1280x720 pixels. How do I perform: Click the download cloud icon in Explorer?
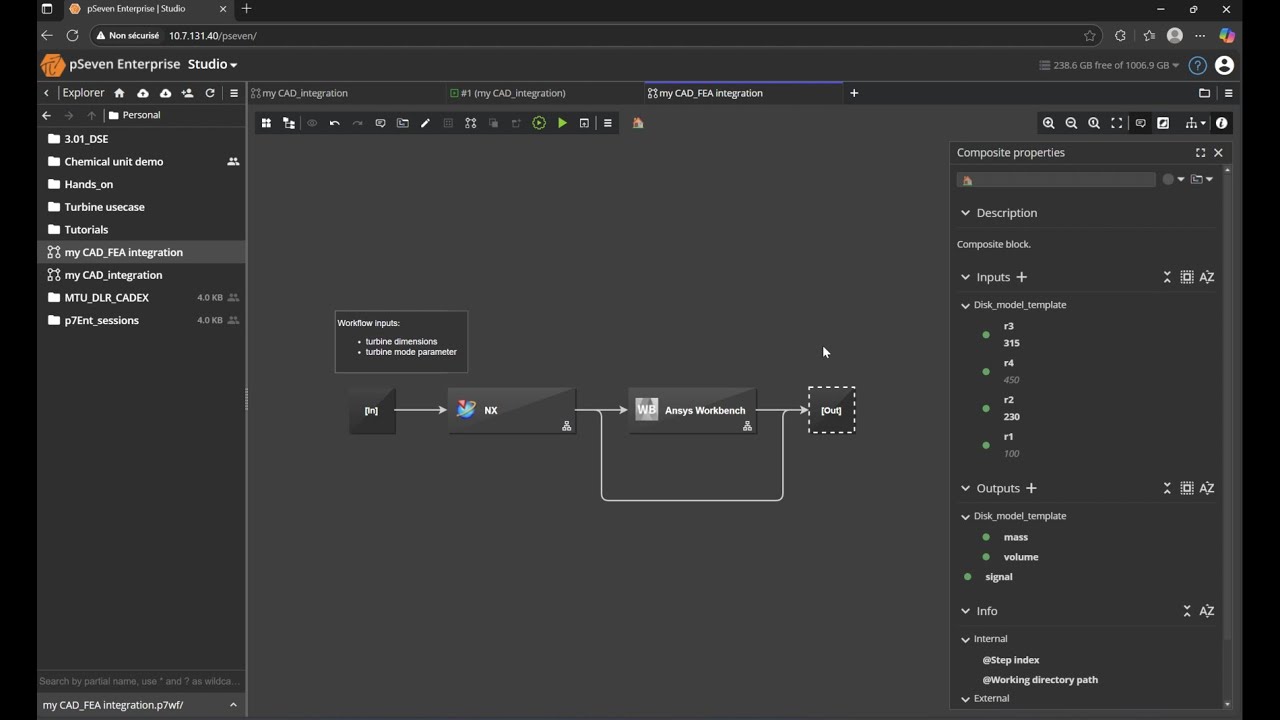pos(165,93)
